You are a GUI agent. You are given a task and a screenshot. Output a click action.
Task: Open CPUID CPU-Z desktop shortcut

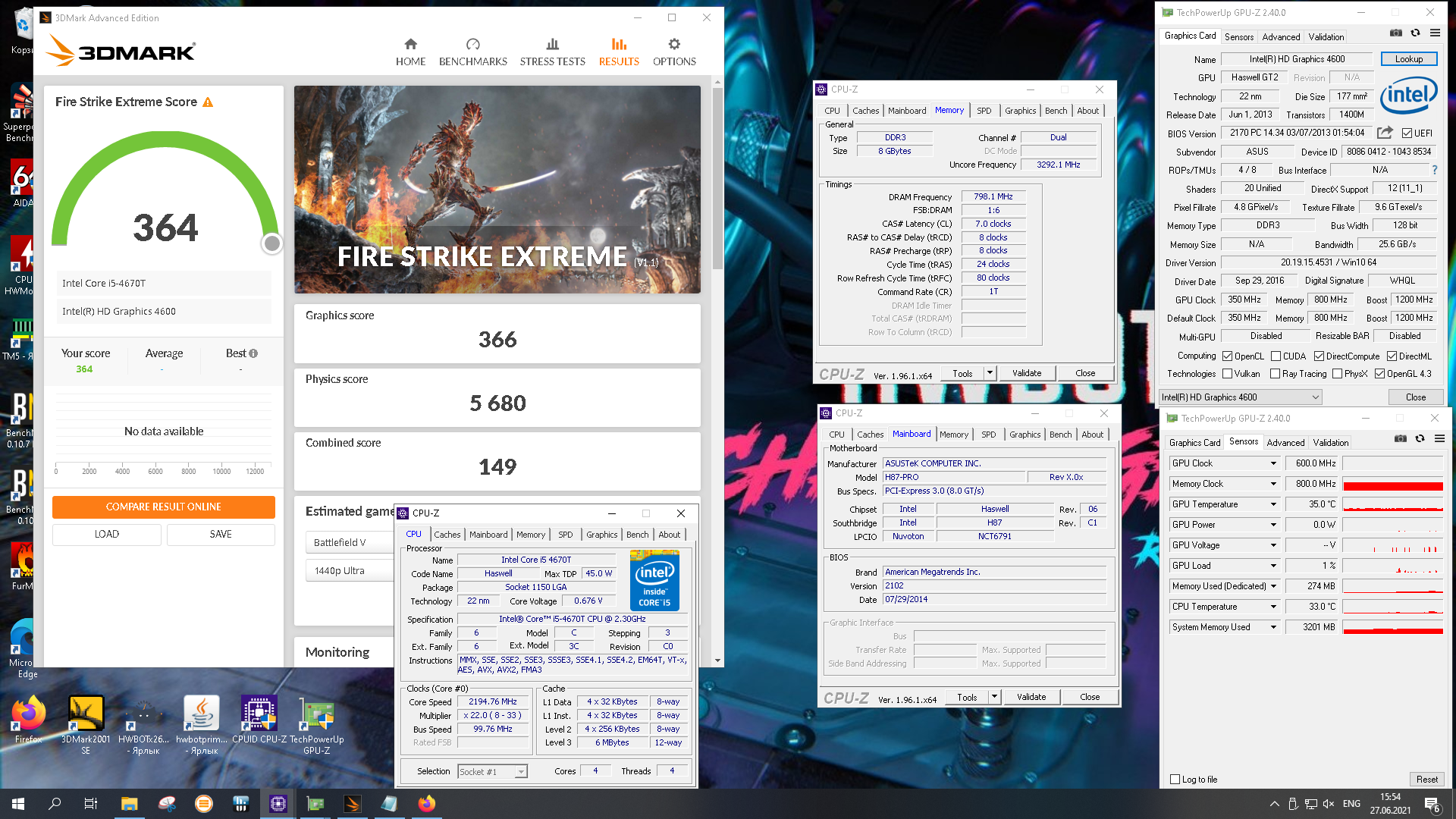tap(259, 719)
